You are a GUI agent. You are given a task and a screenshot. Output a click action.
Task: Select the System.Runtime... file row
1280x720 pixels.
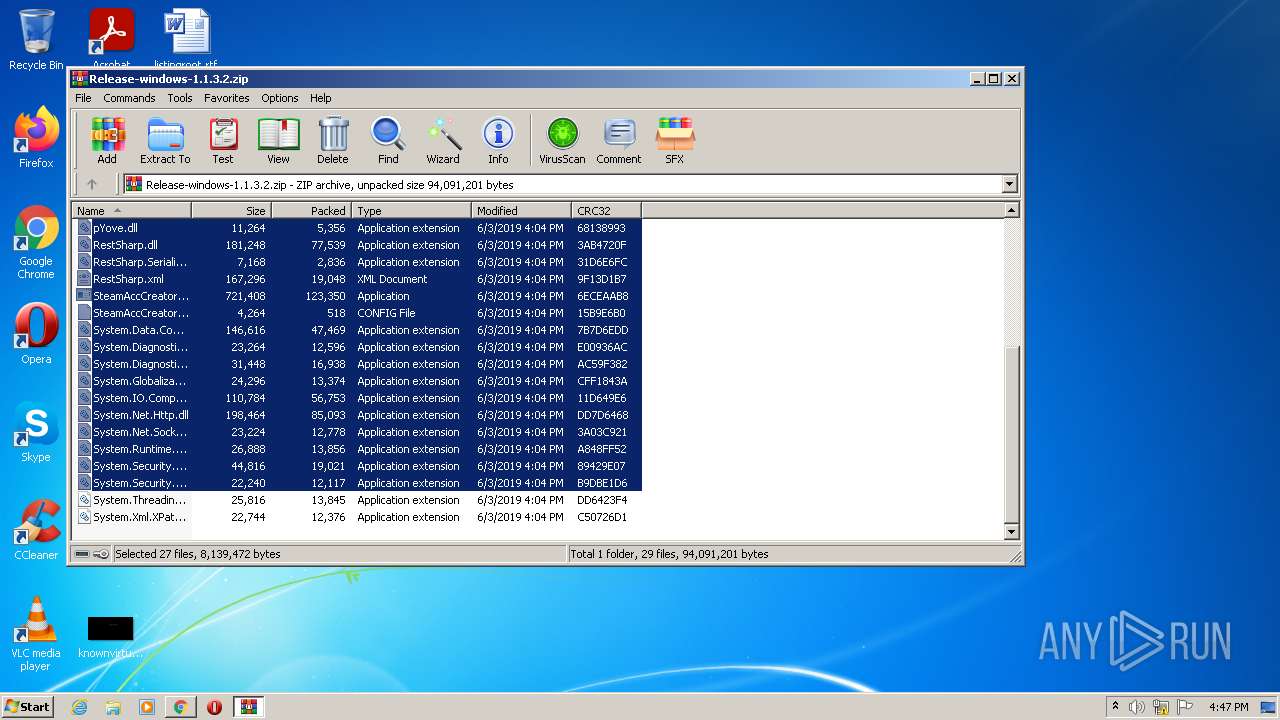click(356, 449)
